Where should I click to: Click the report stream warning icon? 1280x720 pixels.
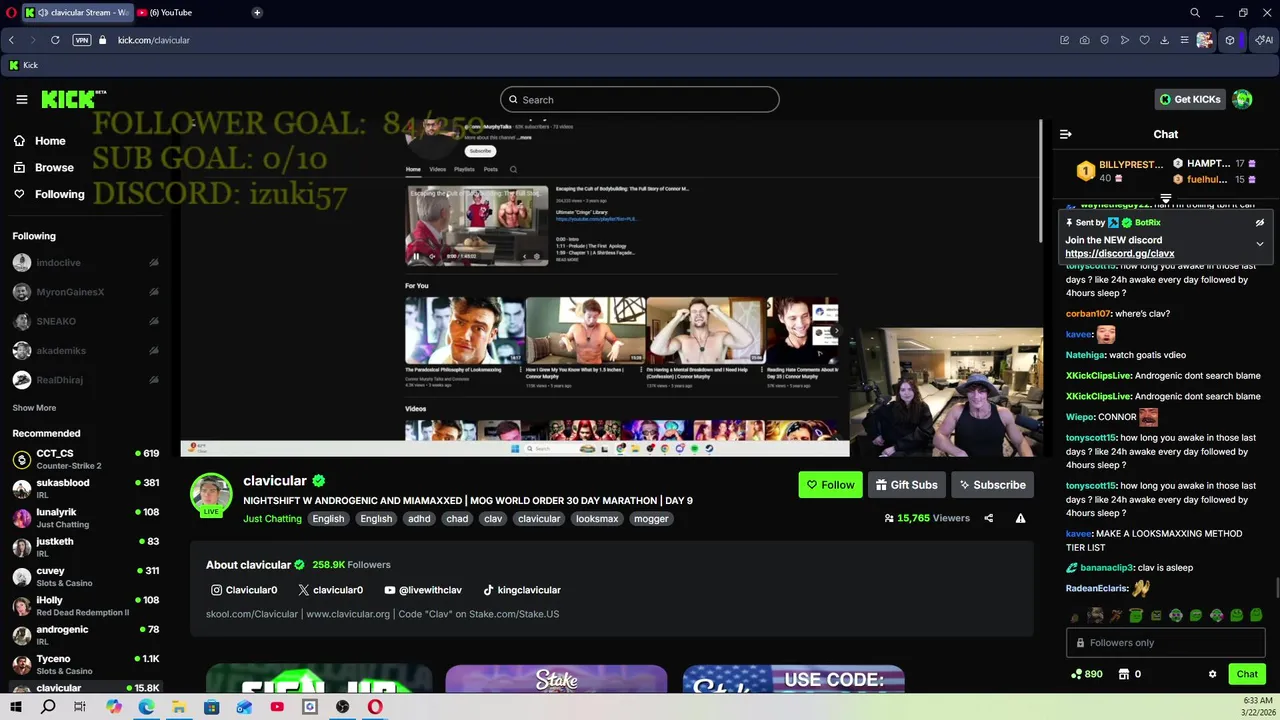pos(1020,518)
